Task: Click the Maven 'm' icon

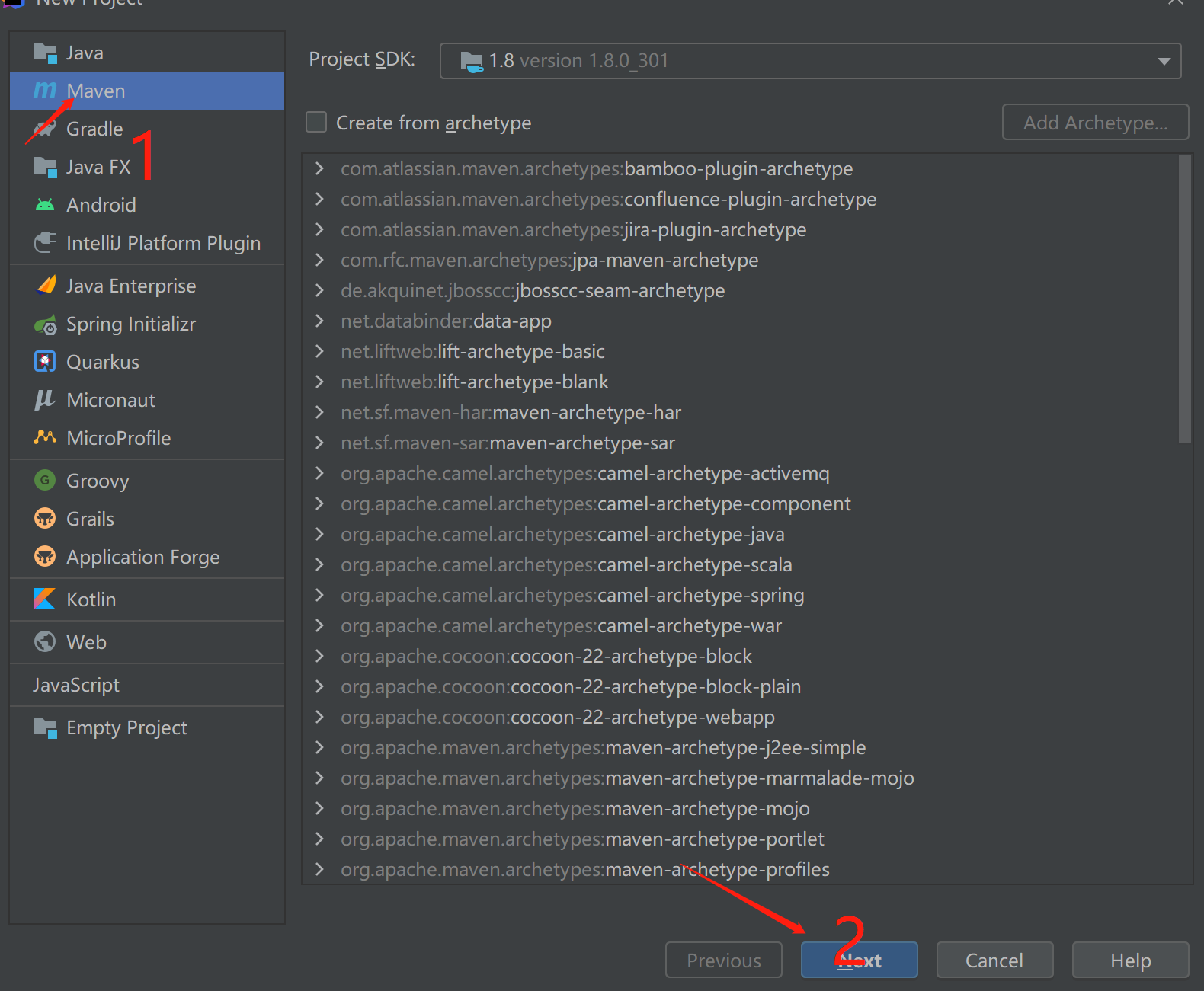Action: (45, 91)
